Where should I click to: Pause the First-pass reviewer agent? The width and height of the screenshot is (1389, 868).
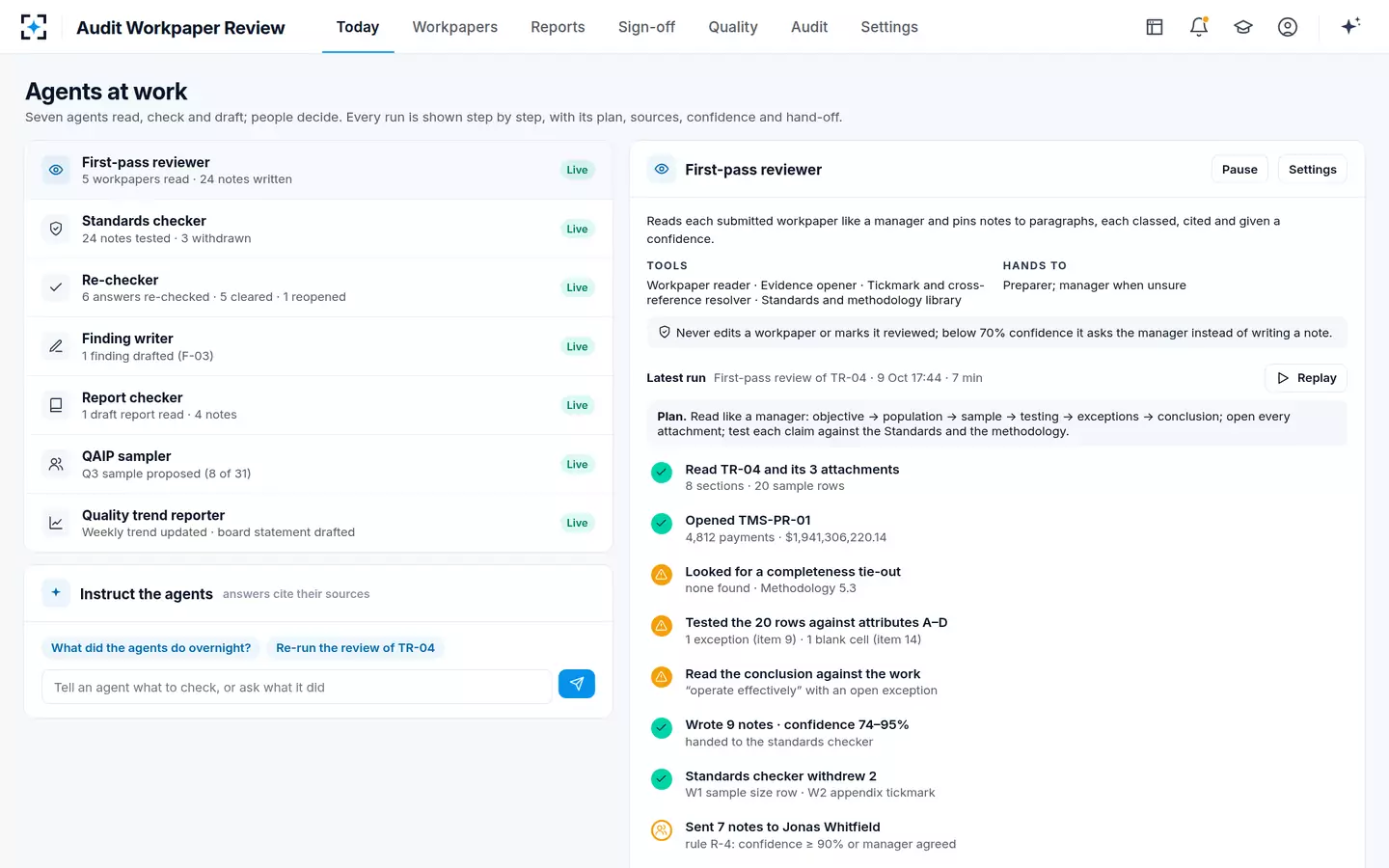1239,169
